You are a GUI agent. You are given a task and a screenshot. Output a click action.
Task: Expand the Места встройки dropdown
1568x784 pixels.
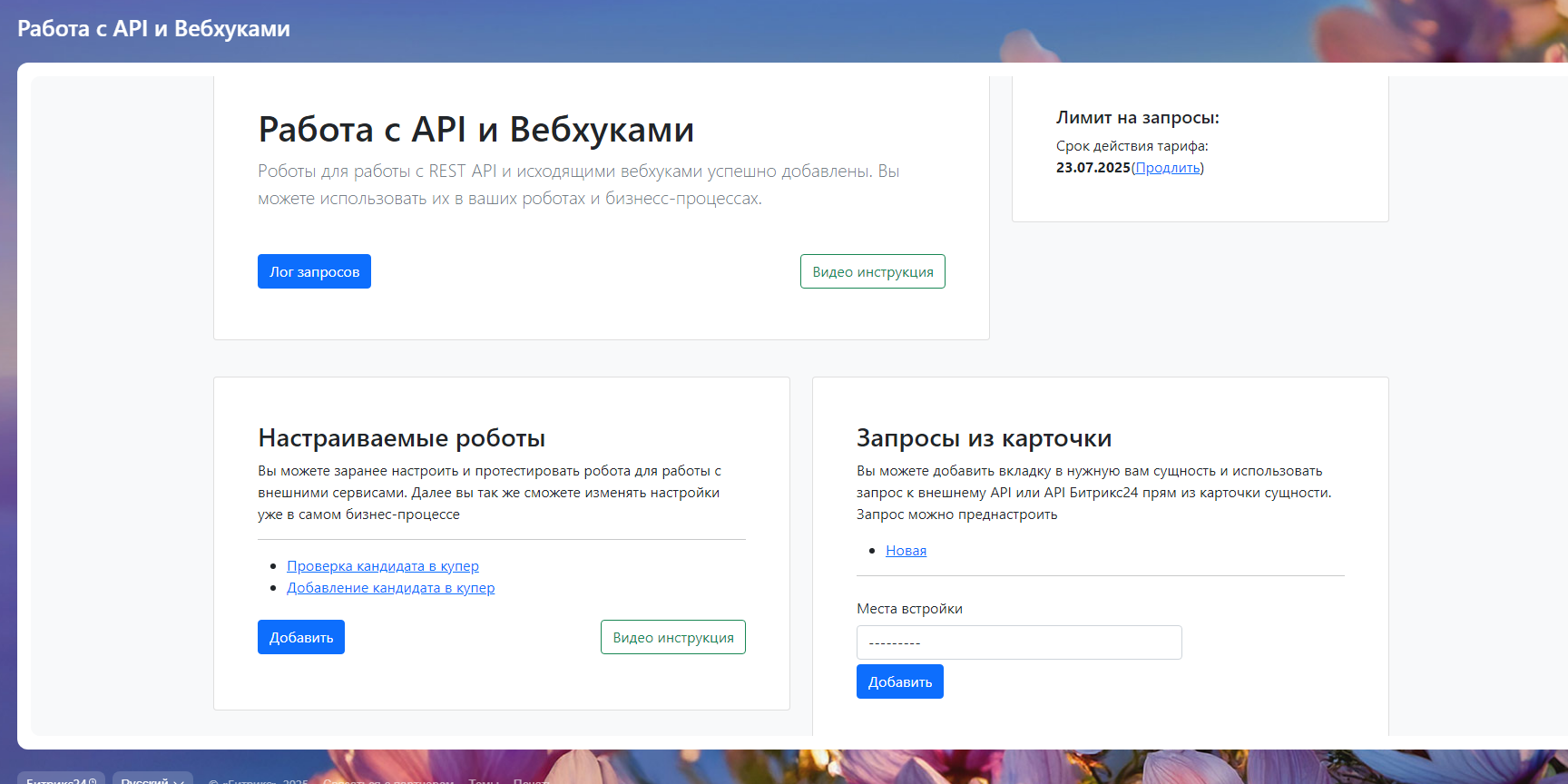1018,642
